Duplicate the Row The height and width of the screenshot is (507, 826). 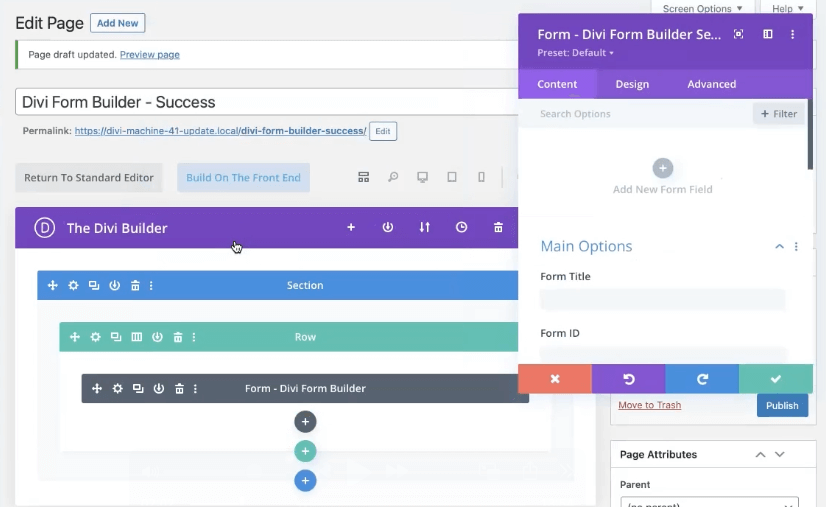coord(116,337)
